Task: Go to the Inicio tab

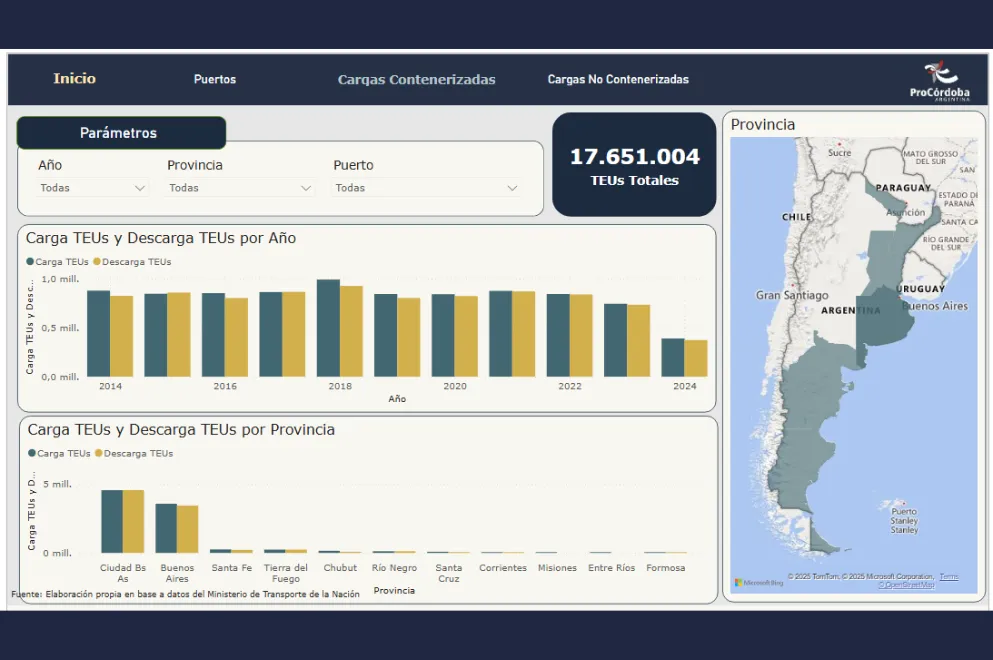Action: click(x=75, y=79)
